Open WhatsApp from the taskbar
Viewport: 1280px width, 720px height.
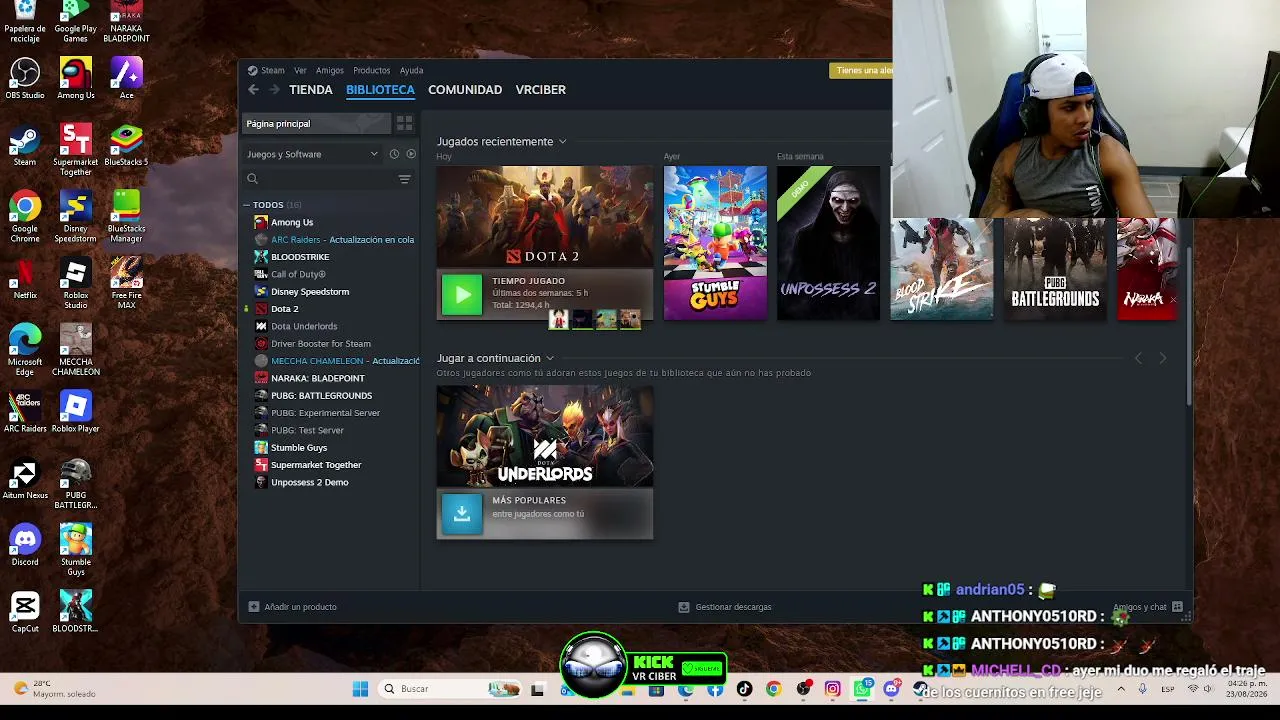(862, 688)
